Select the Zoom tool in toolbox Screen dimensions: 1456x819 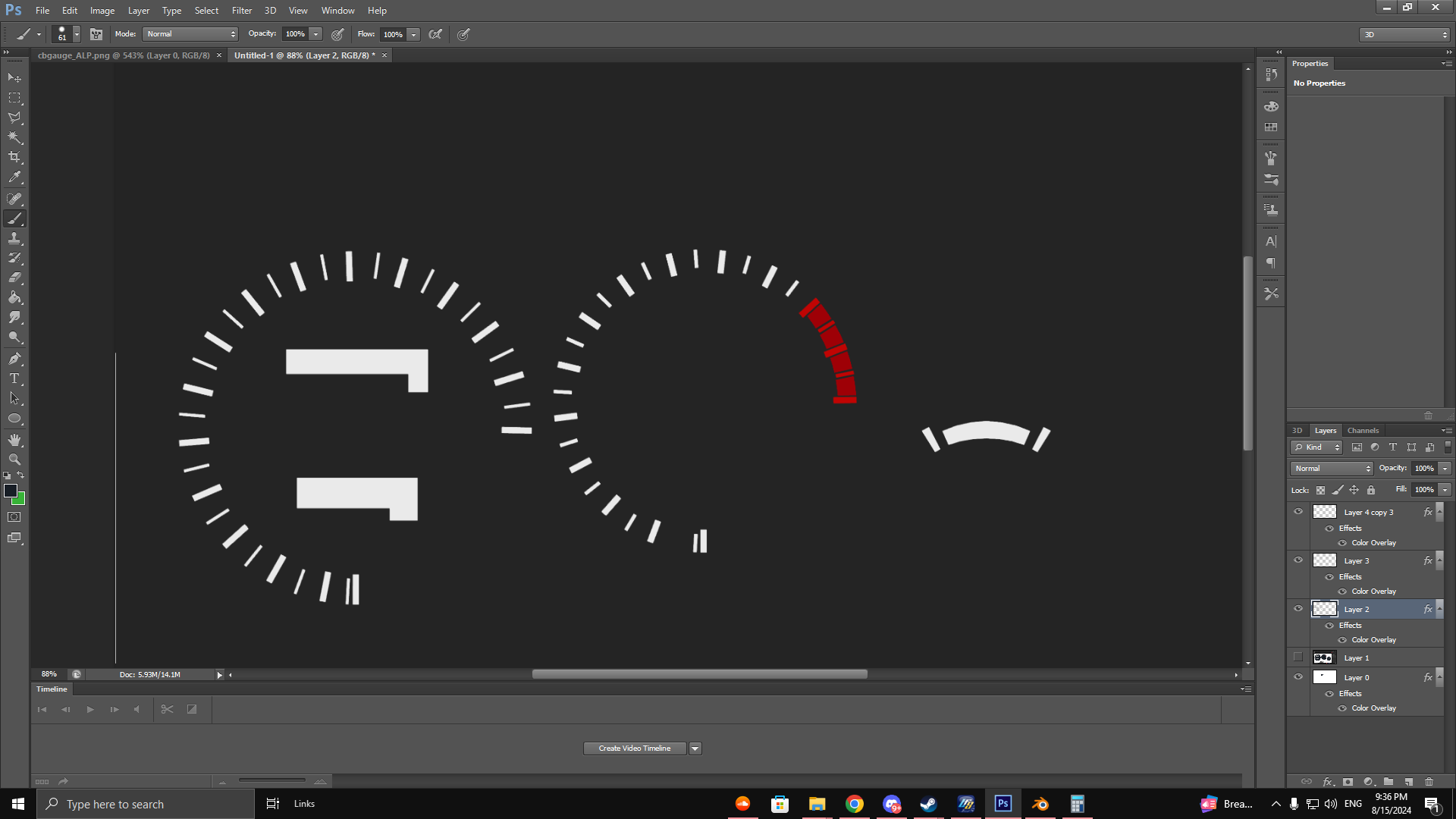[x=14, y=460]
